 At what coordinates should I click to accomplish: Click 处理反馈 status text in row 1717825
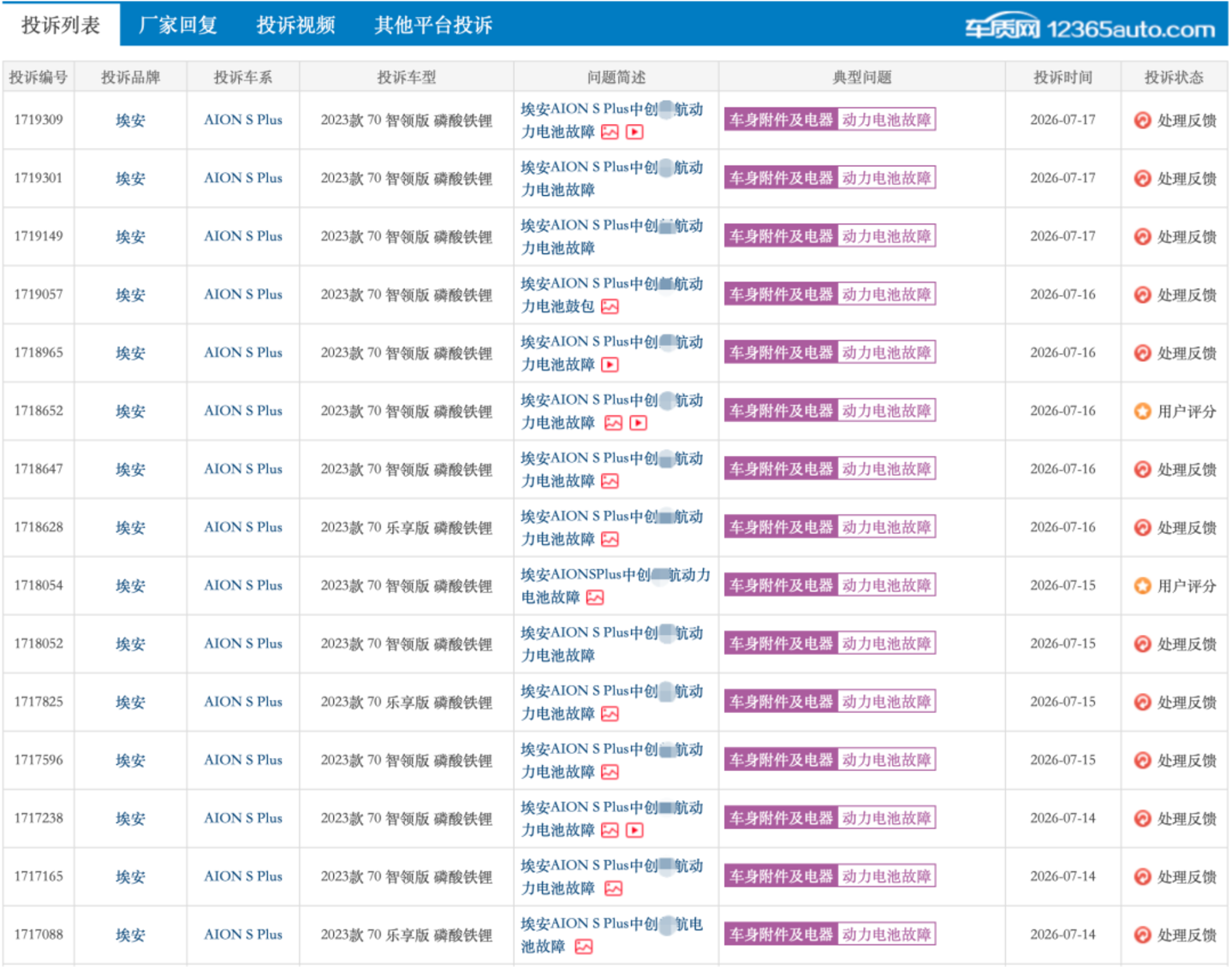(x=1187, y=703)
